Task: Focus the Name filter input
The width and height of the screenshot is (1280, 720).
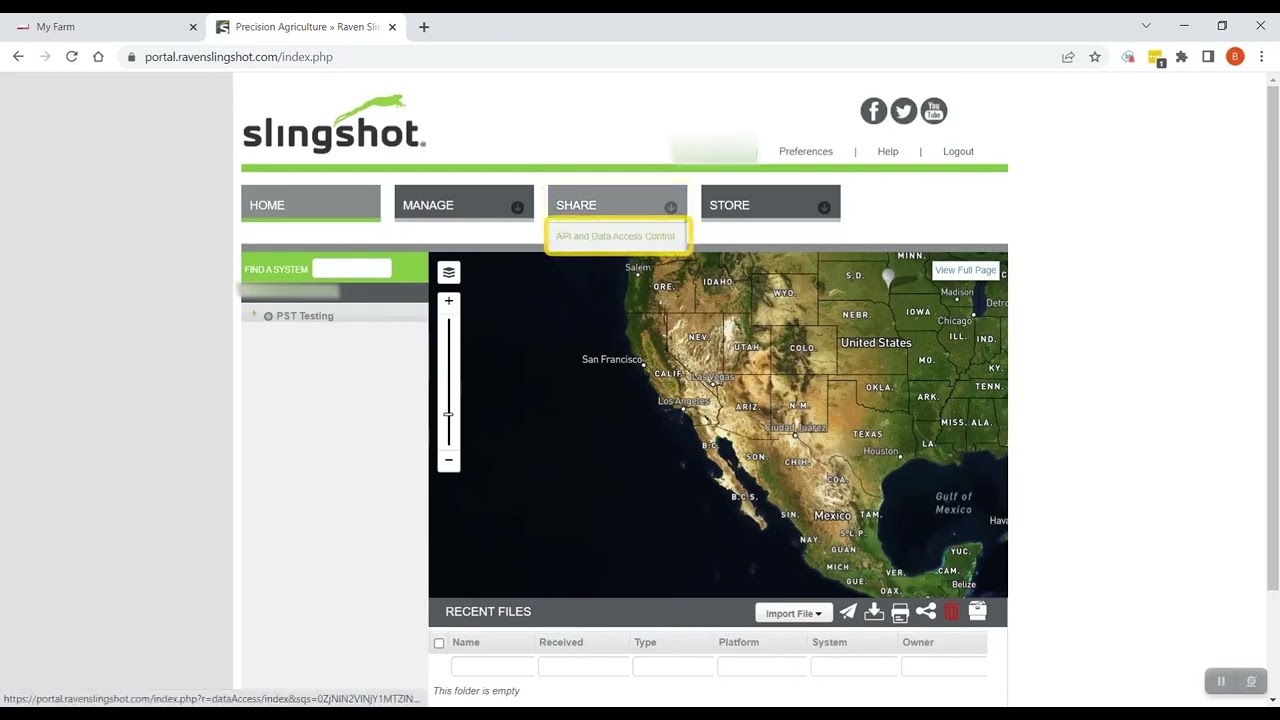Action: [493, 666]
